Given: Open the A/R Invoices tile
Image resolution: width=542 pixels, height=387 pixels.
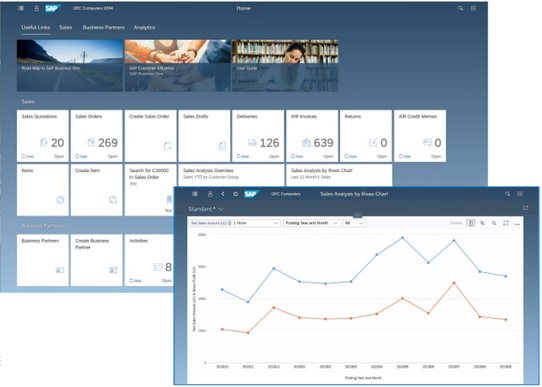Looking at the screenshot, I should 312,136.
